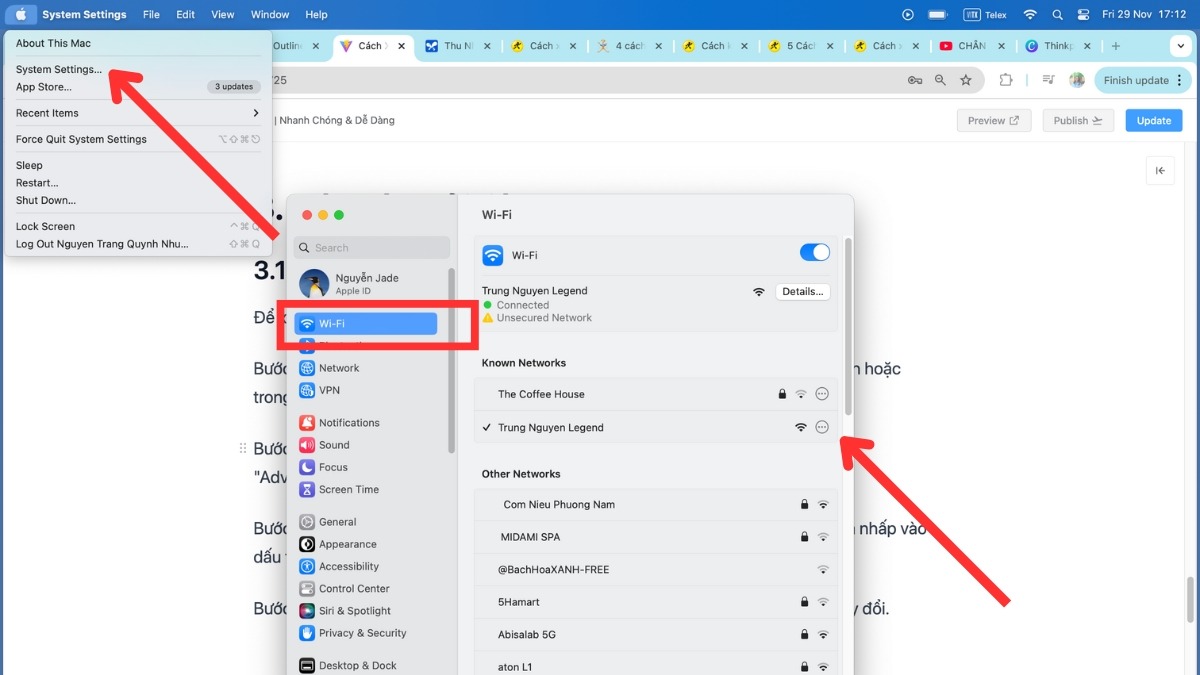Collapse the editor side panel arrow icon

pyautogui.click(x=1160, y=171)
